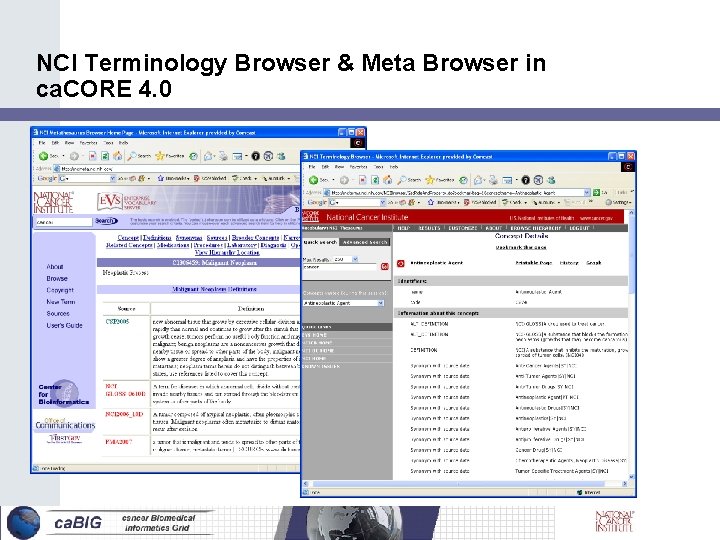The width and height of the screenshot is (720, 540).
Task: Click Back arrow in Terminology Browser window
Action: pos(314,180)
